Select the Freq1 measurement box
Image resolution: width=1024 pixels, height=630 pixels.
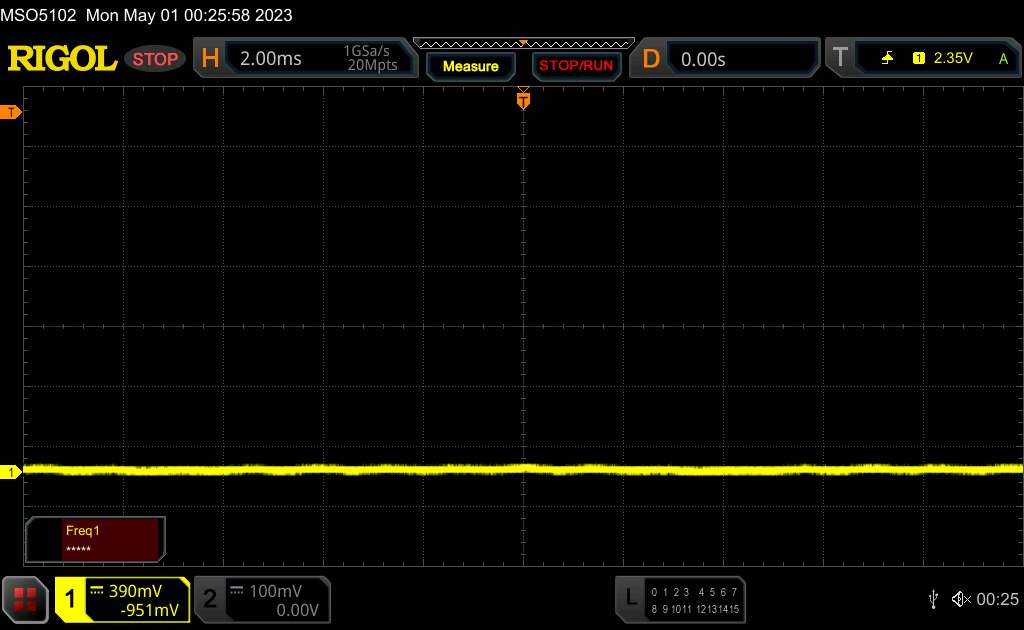coord(95,539)
